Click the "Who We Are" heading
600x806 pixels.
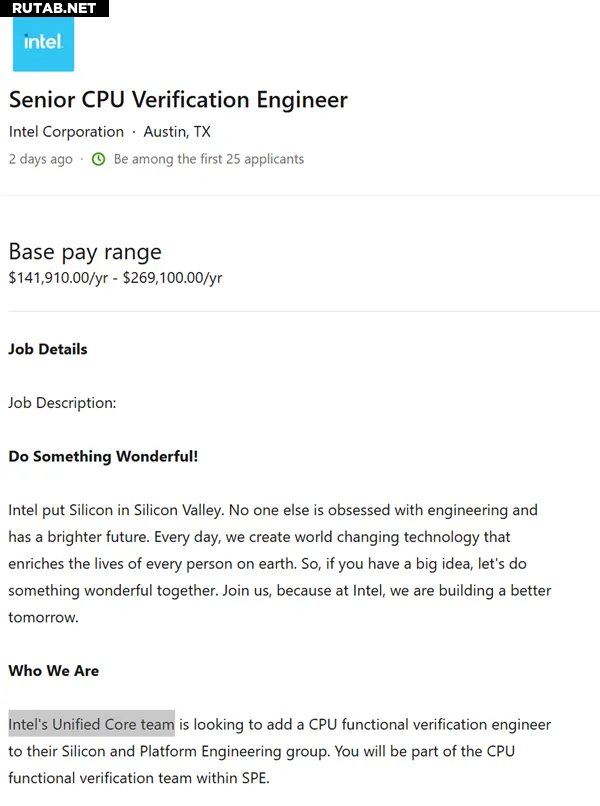click(x=54, y=671)
